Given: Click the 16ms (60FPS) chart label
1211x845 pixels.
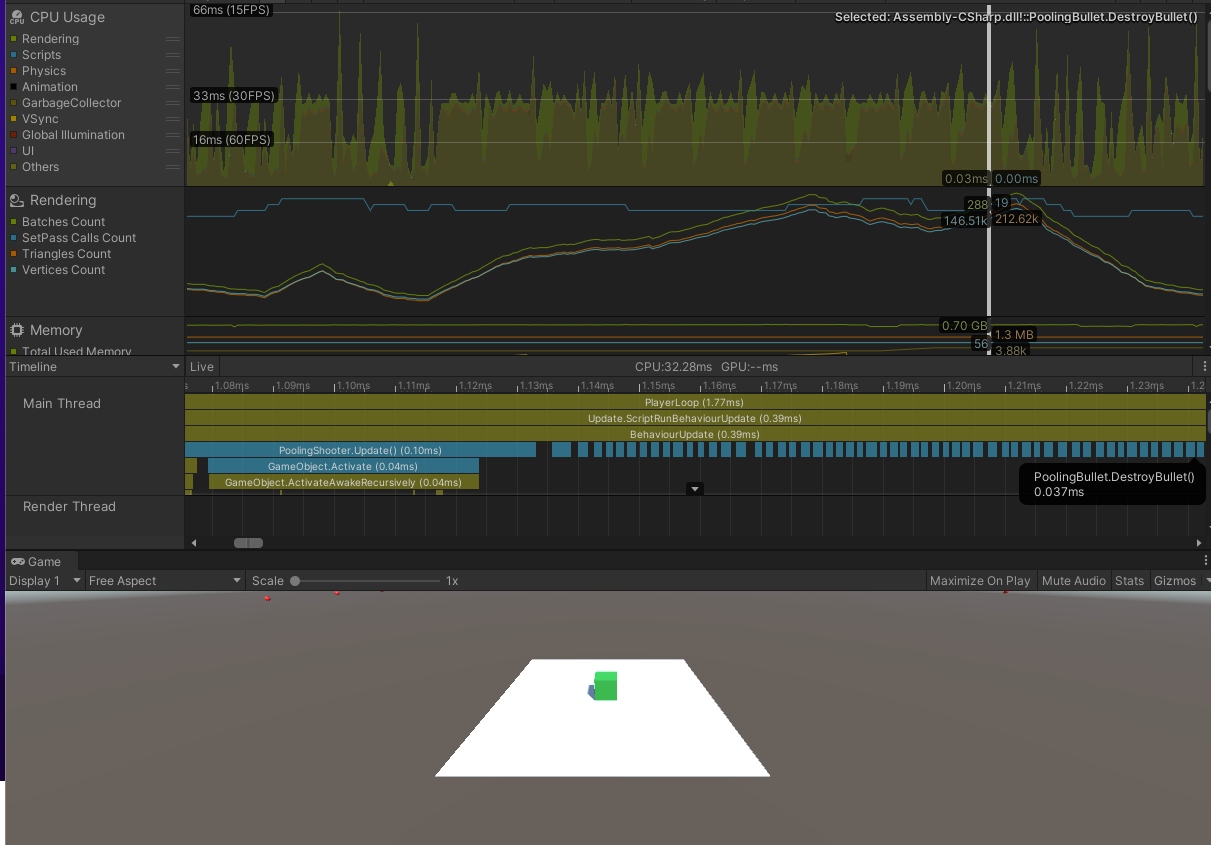Looking at the screenshot, I should coord(231,140).
